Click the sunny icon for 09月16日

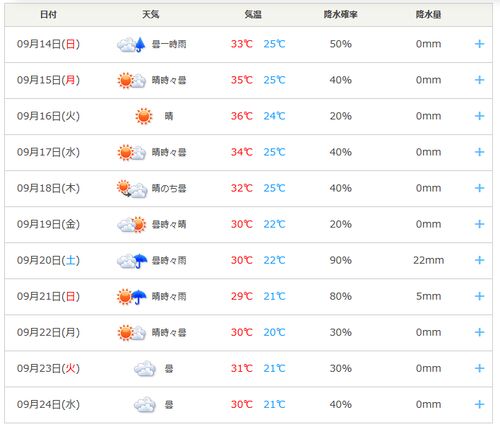click(x=144, y=116)
